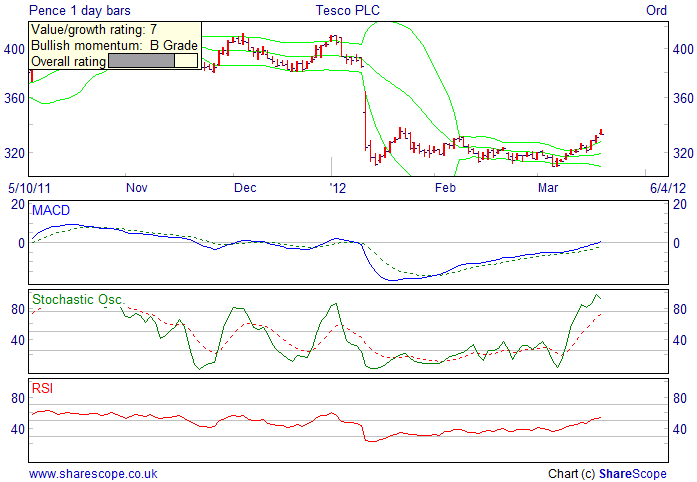
Task: Click the Stochastic left axis 80 label
Action: click(18, 309)
